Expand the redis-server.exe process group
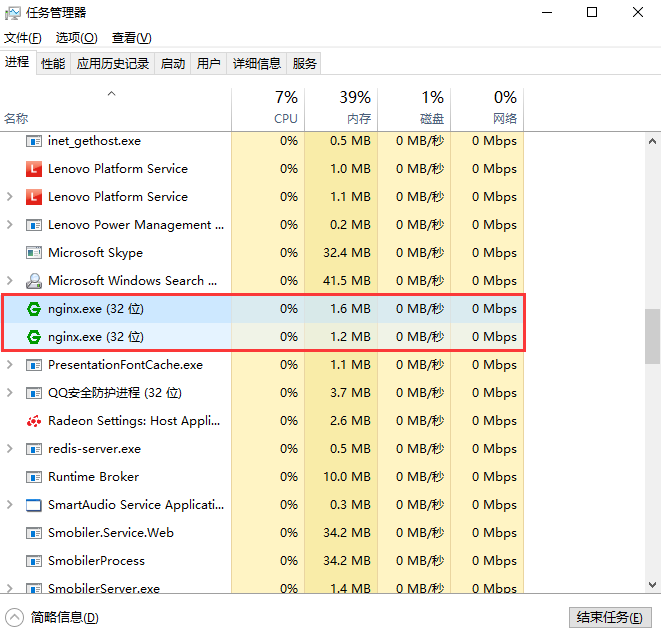 (x=10, y=449)
